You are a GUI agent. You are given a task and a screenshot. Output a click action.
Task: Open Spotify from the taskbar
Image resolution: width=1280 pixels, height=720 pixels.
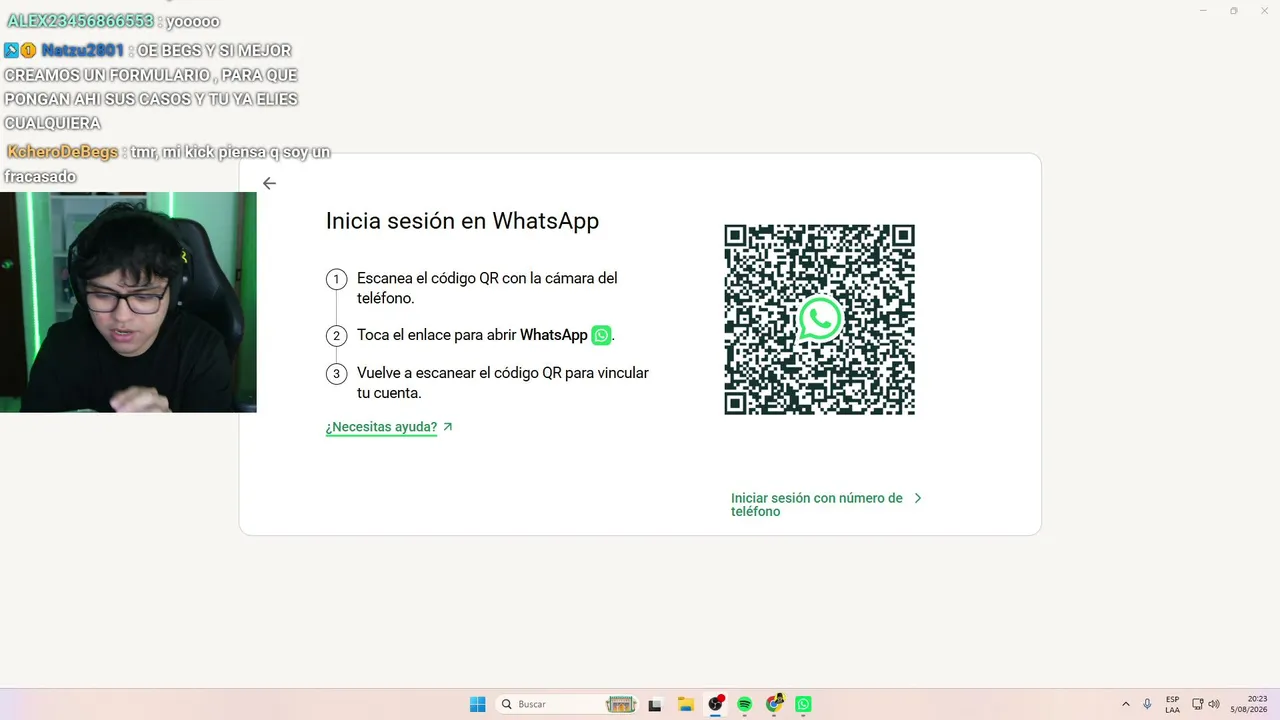click(x=744, y=704)
